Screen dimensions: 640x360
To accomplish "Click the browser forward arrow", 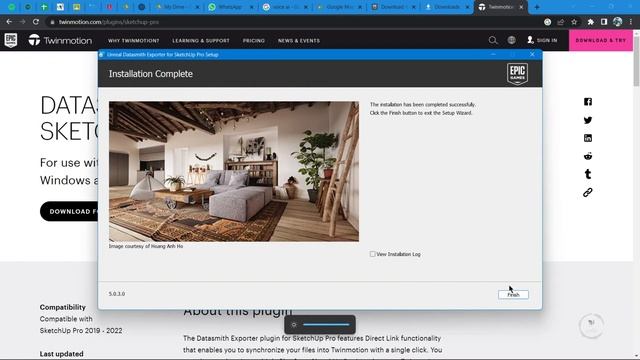I will (x=22, y=22).
